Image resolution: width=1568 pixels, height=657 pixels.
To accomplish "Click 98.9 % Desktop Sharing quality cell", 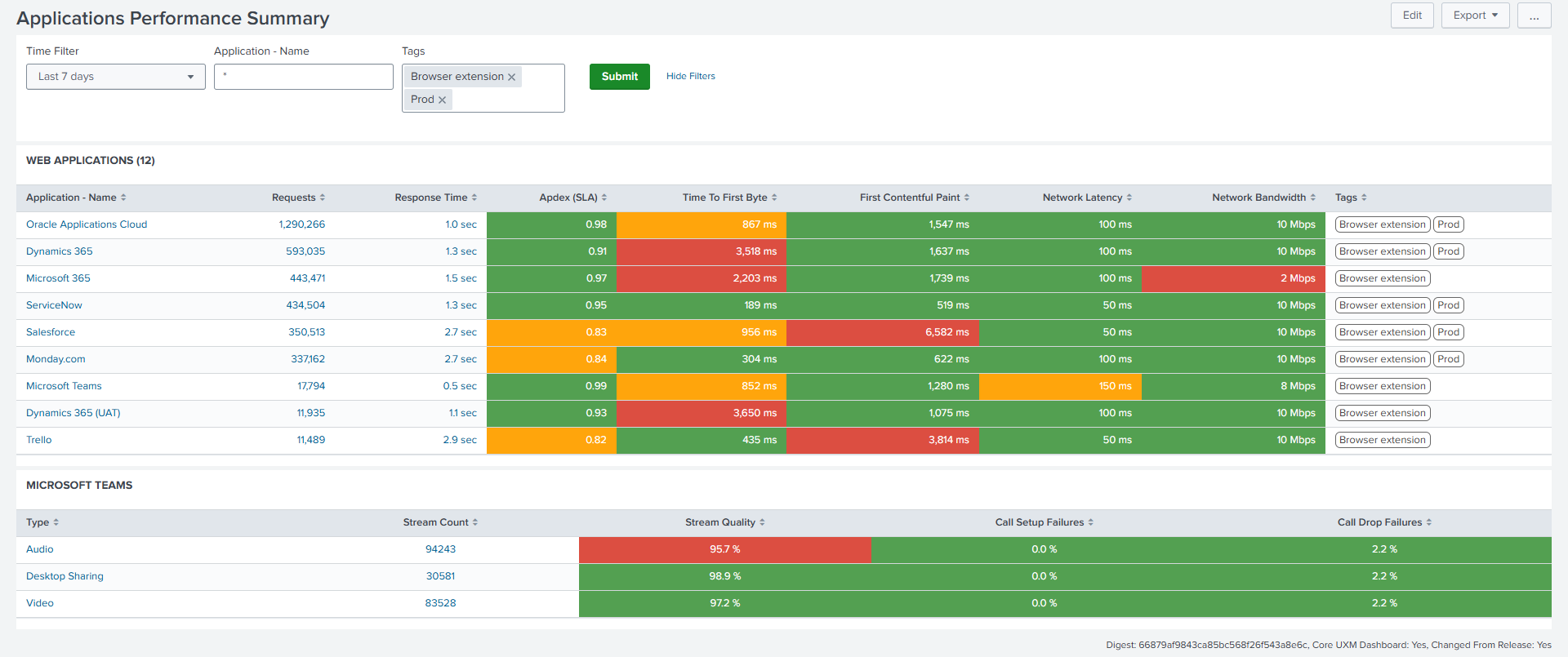I will point(725,576).
